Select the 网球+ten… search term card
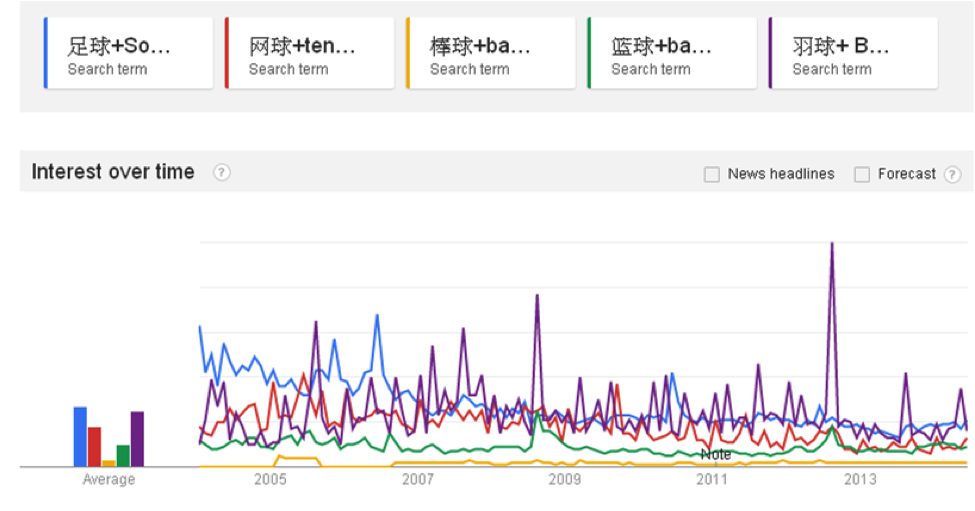 pos(310,54)
